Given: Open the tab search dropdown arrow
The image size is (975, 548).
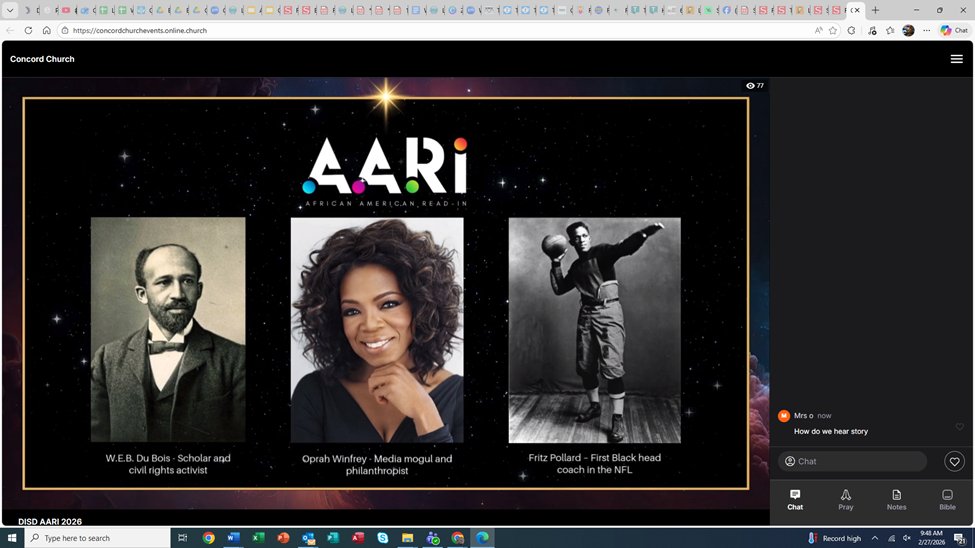Looking at the screenshot, I should pyautogui.click(x=10, y=10).
